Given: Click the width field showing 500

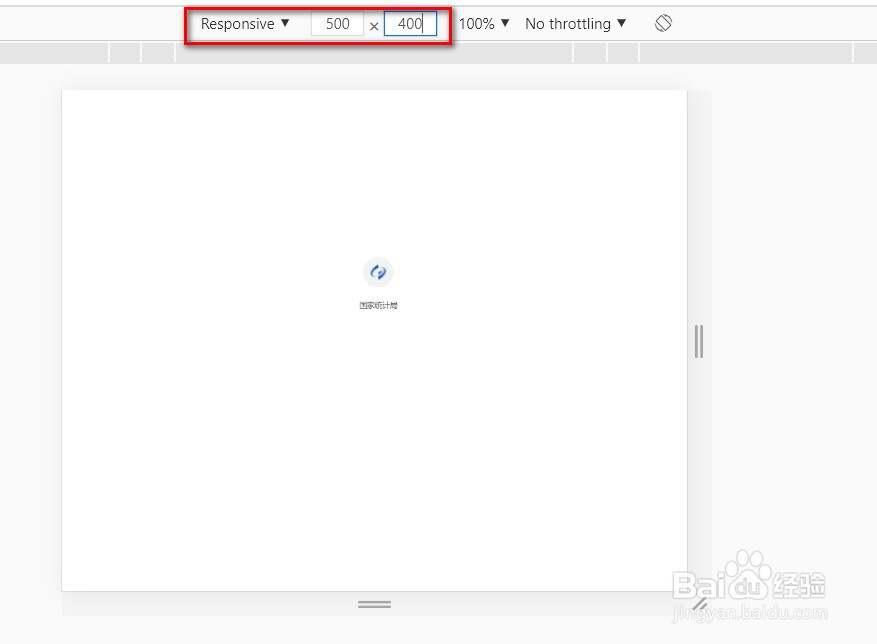Looking at the screenshot, I should (x=337, y=24).
